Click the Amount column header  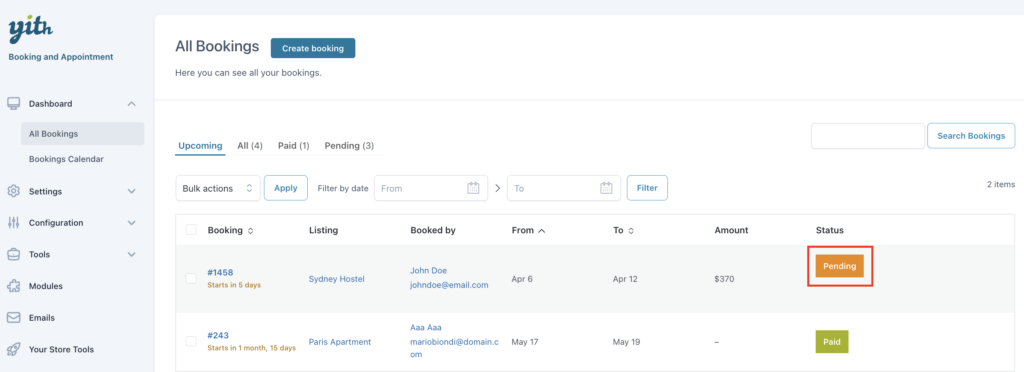pyautogui.click(x=731, y=230)
